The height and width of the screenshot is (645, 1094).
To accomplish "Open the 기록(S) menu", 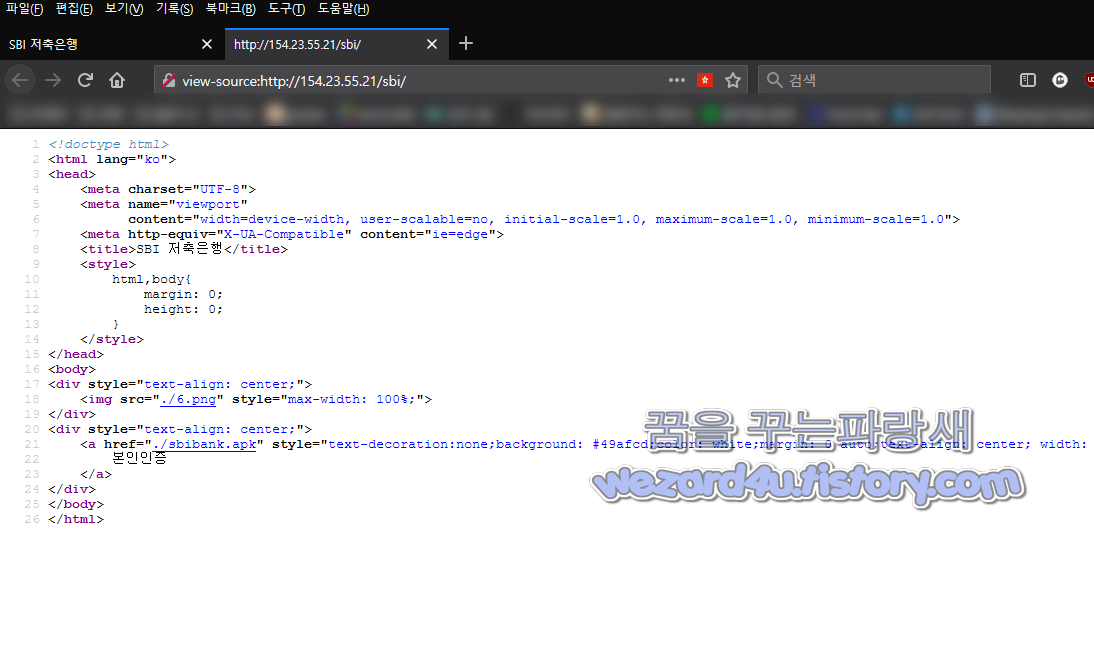I will (174, 9).
